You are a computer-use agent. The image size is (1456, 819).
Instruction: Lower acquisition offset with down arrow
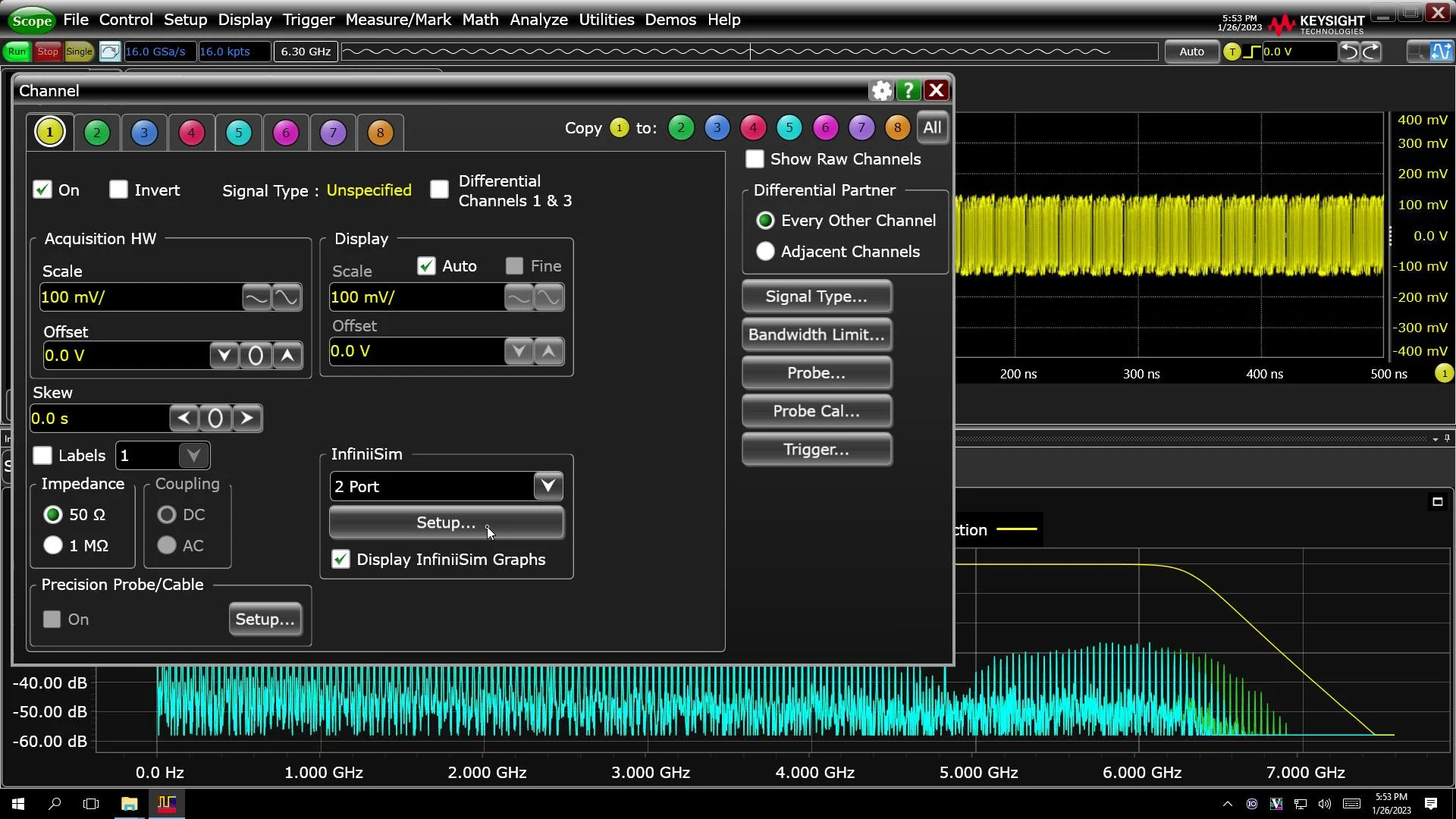(x=224, y=356)
